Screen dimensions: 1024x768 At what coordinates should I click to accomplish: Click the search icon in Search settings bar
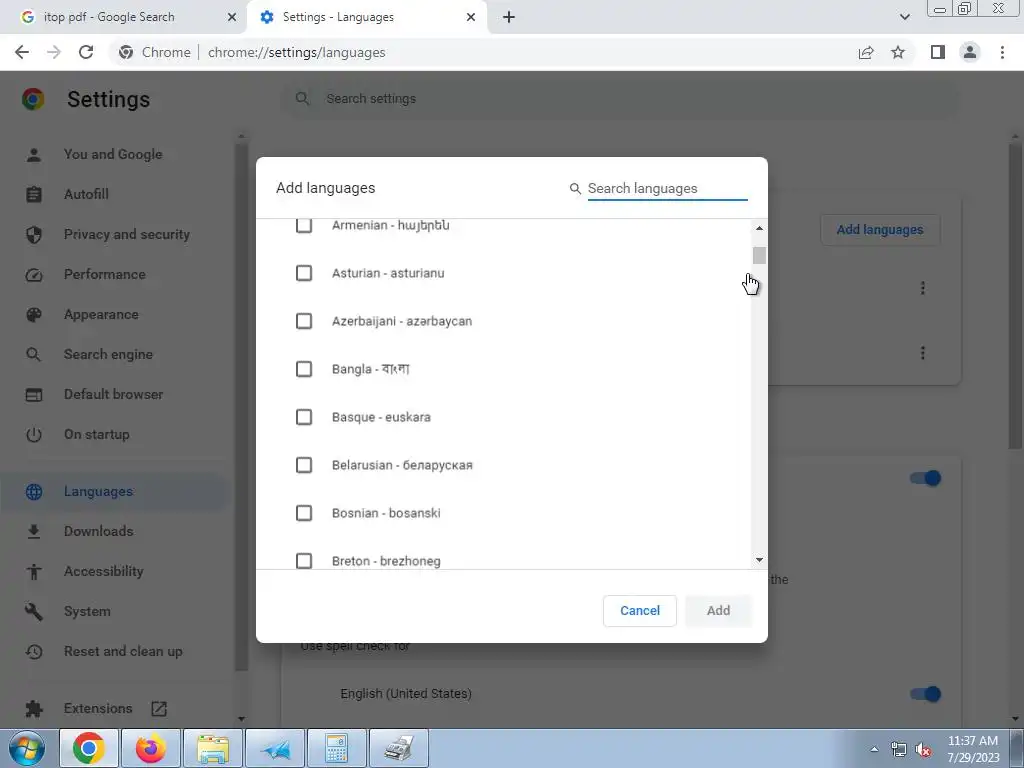(x=302, y=99)
